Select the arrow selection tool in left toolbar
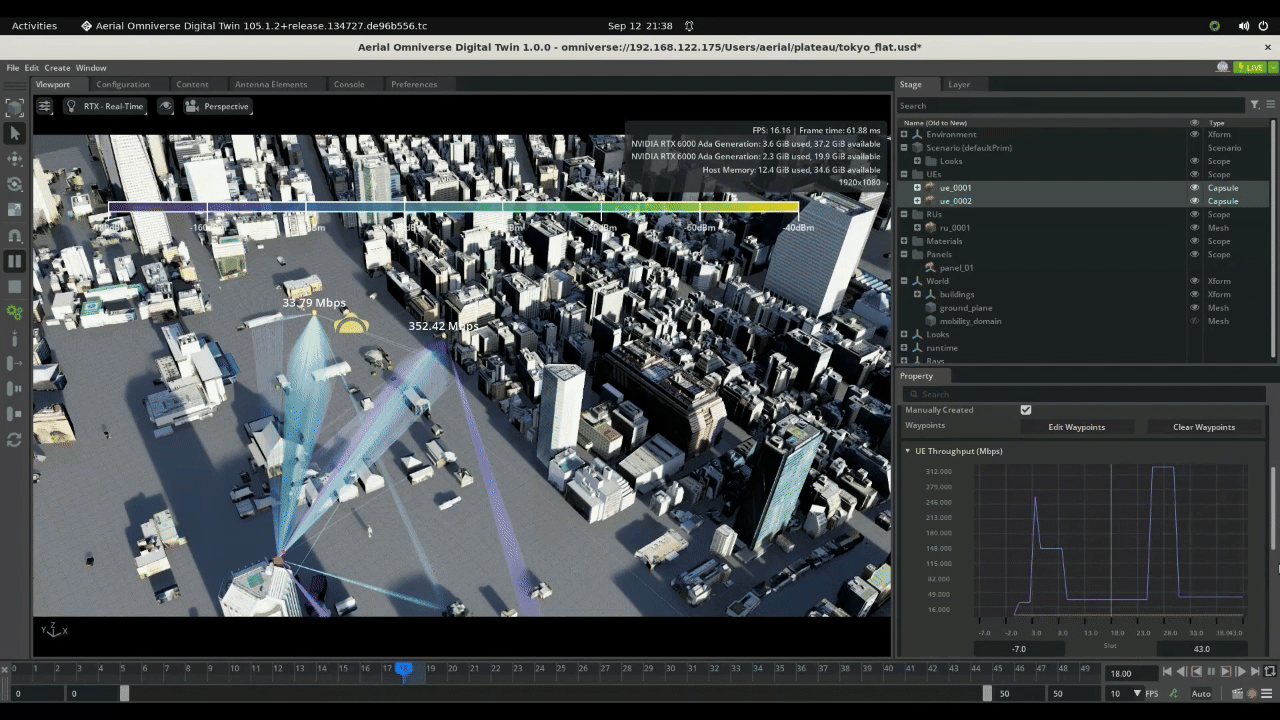1280x720 pixels. pos(14,133)
